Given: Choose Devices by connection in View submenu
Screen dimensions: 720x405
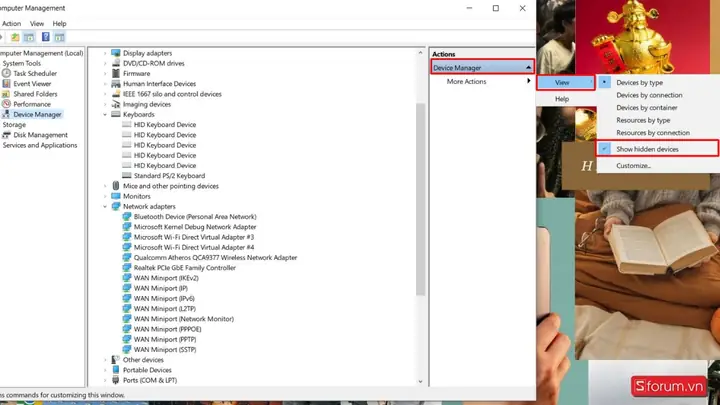Looking at the screenshot, I should point(649,95).
